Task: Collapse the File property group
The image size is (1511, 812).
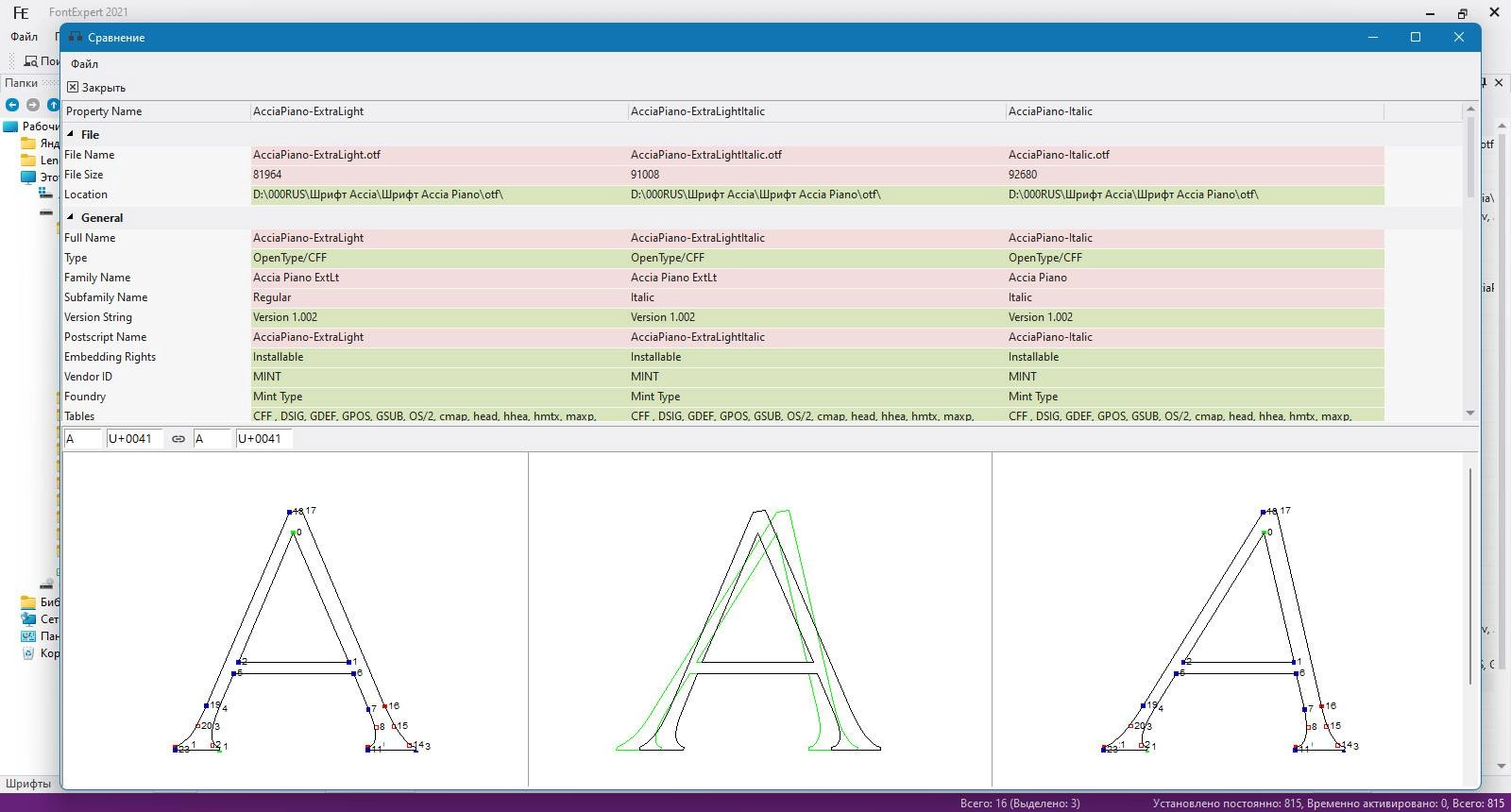Action: tap(71, 135)
